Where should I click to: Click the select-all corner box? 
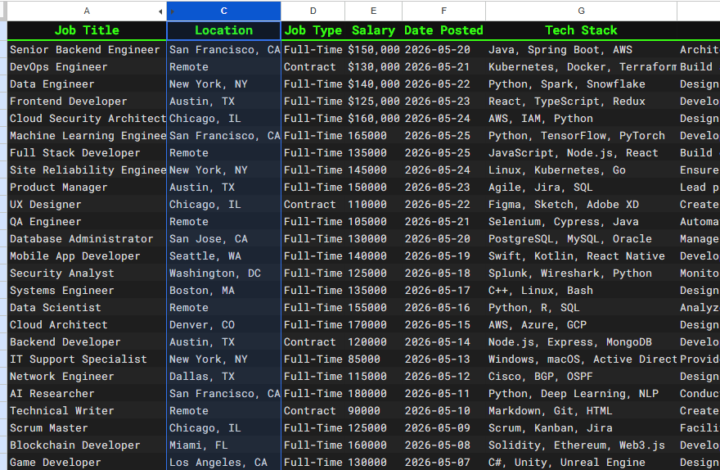[3, 11]
